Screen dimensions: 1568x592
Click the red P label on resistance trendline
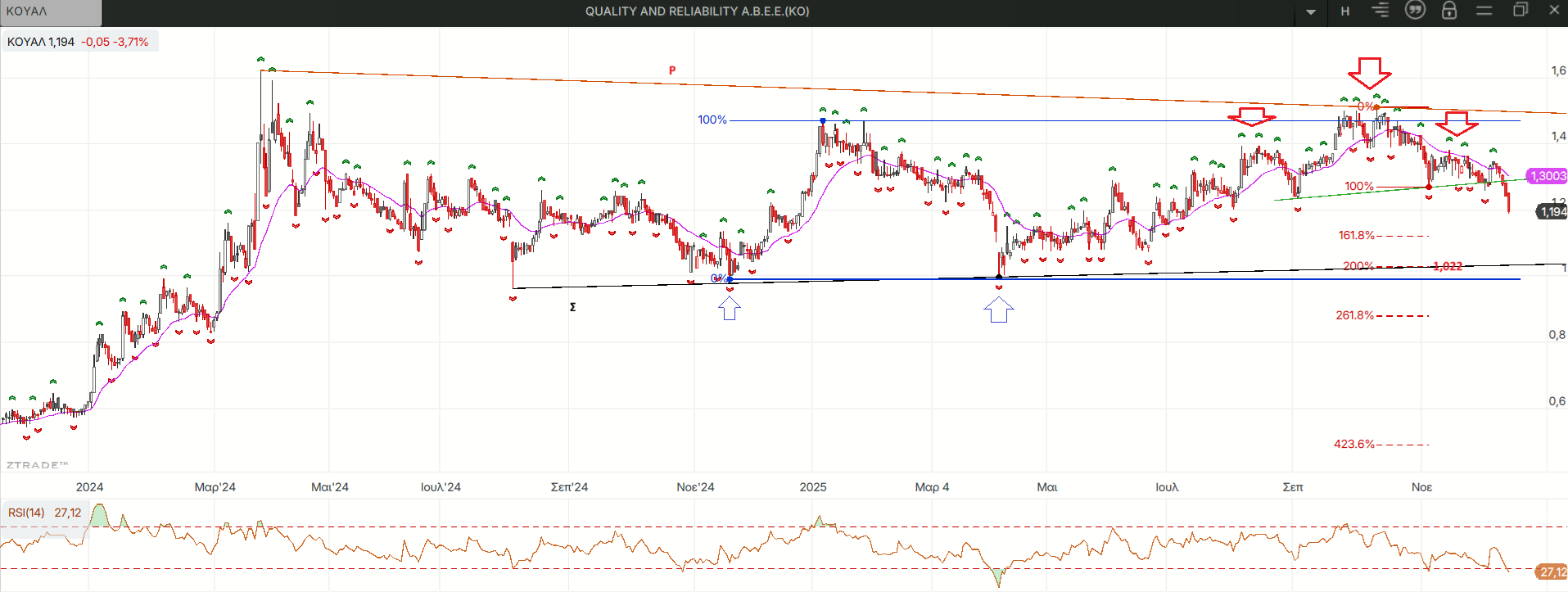coord(672,70)
